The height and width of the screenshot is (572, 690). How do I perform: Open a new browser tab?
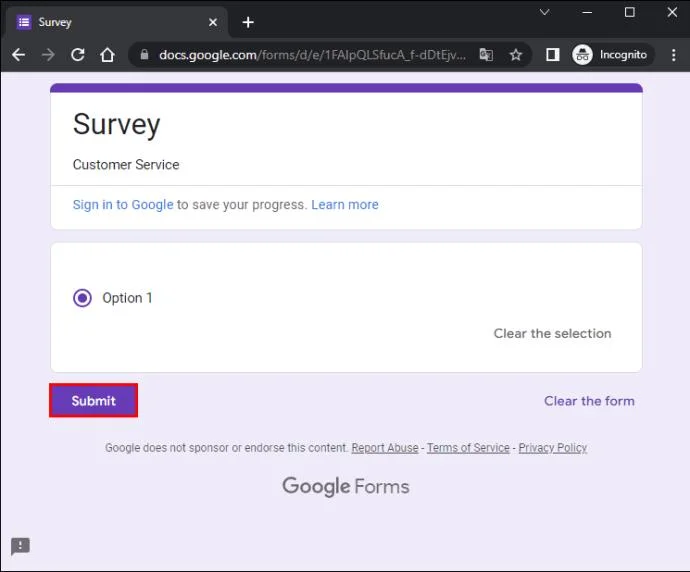[x=248, y=22]
